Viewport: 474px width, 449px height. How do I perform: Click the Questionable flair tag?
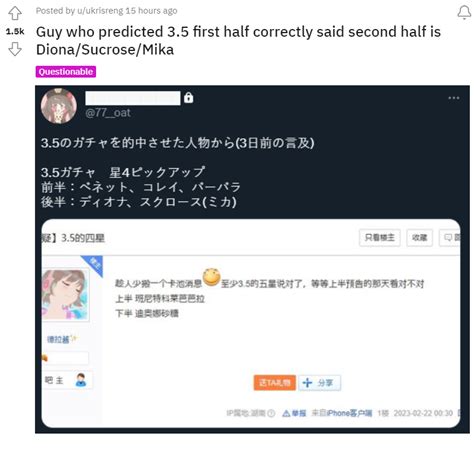[x=66, y=72]
